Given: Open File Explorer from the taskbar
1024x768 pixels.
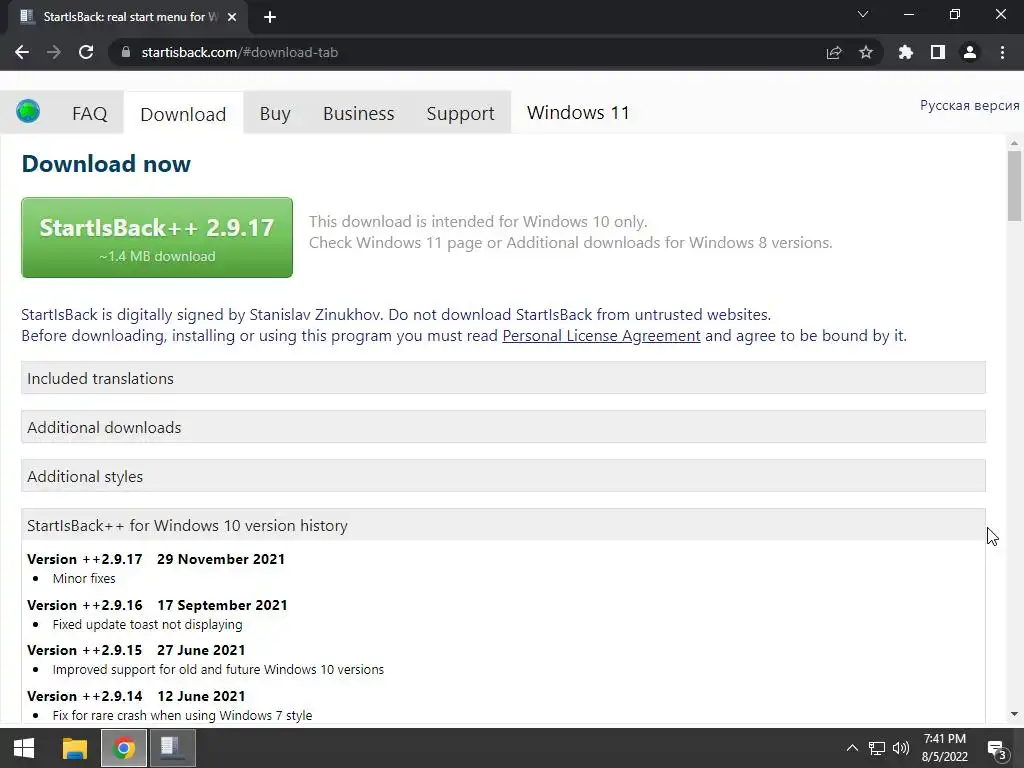Looking at the screenshot, I should (74, 748).
